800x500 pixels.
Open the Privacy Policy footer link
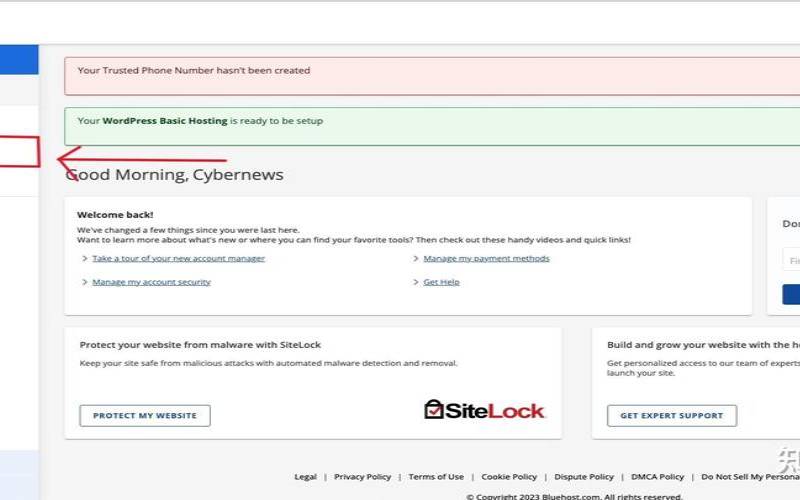(362, 477)
